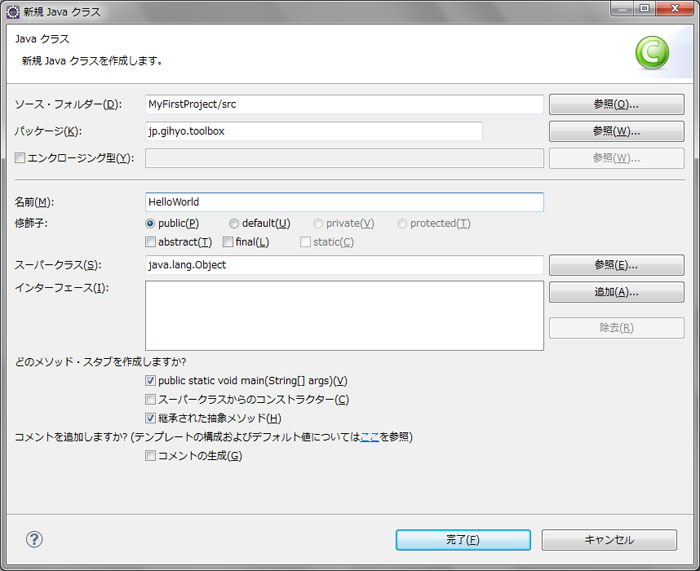
Task: Click the help question mark icon
Action: click(34, 539)
